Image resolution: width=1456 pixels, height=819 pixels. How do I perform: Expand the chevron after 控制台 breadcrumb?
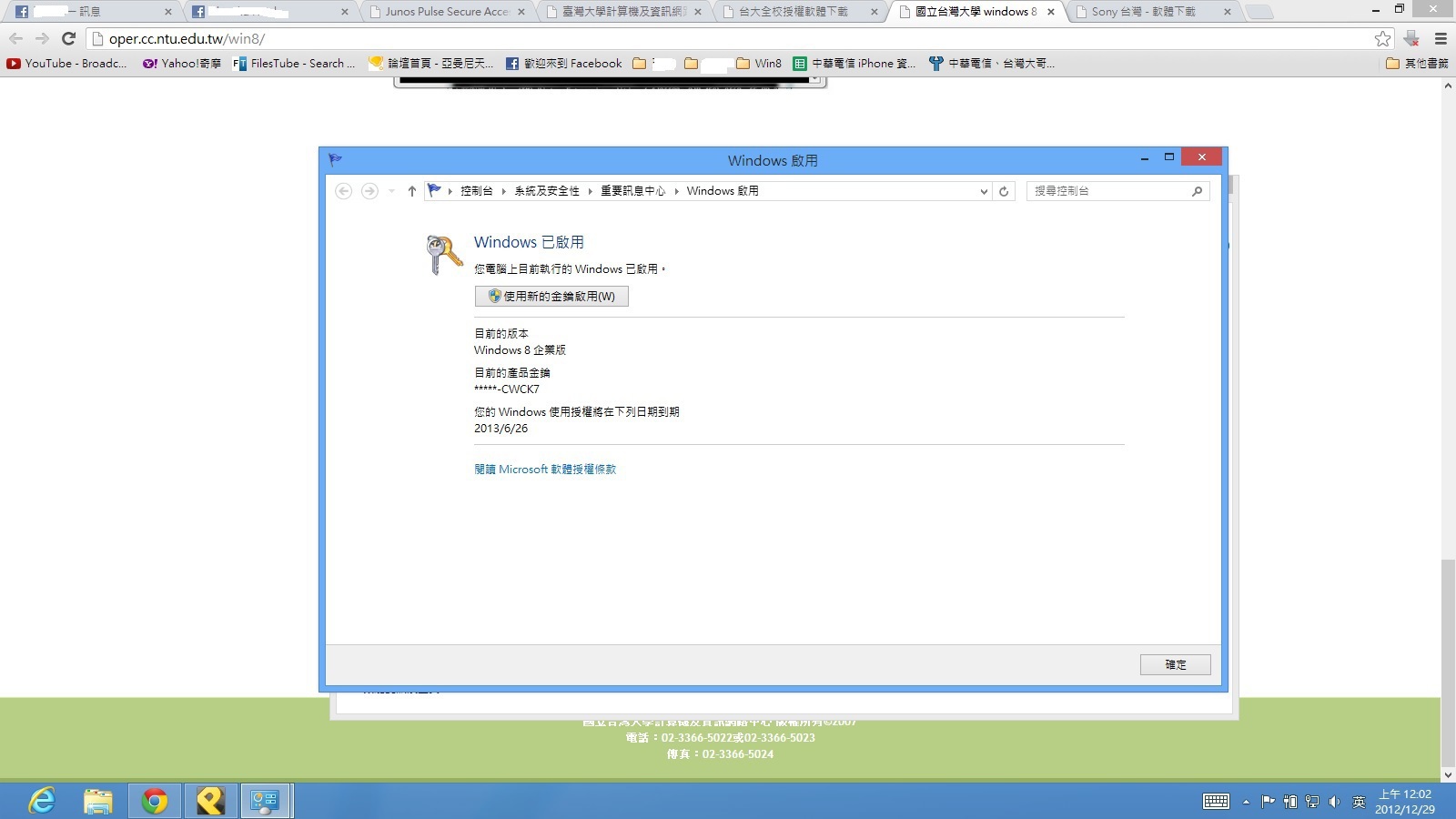point(503,191)
